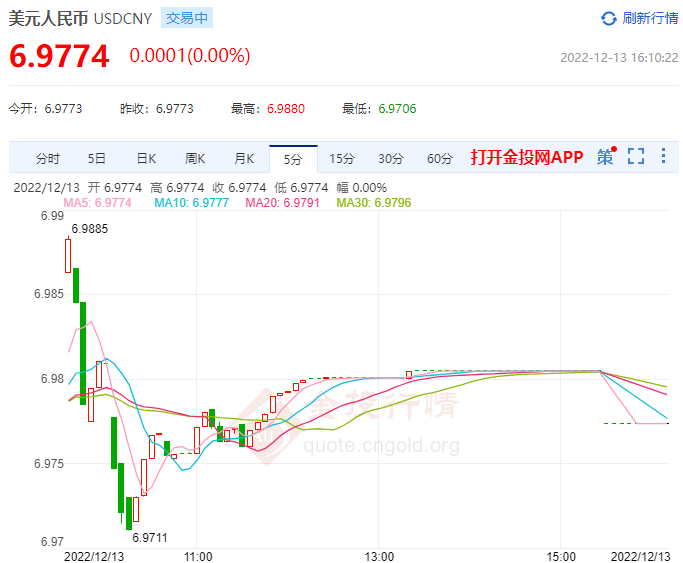Image resolution: width=683 pixels, height=563 pixels.
Task: Click the MA10: 6.9777 indicator label
Action: coord(192,203)
